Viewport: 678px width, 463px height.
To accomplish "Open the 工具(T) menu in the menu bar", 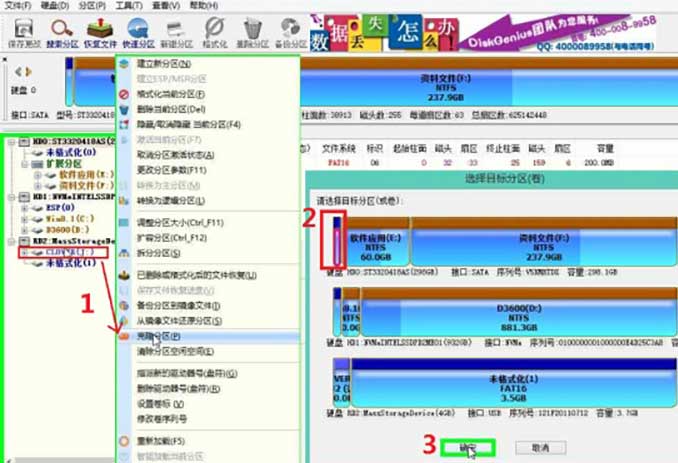I will (x=127, y=5).
